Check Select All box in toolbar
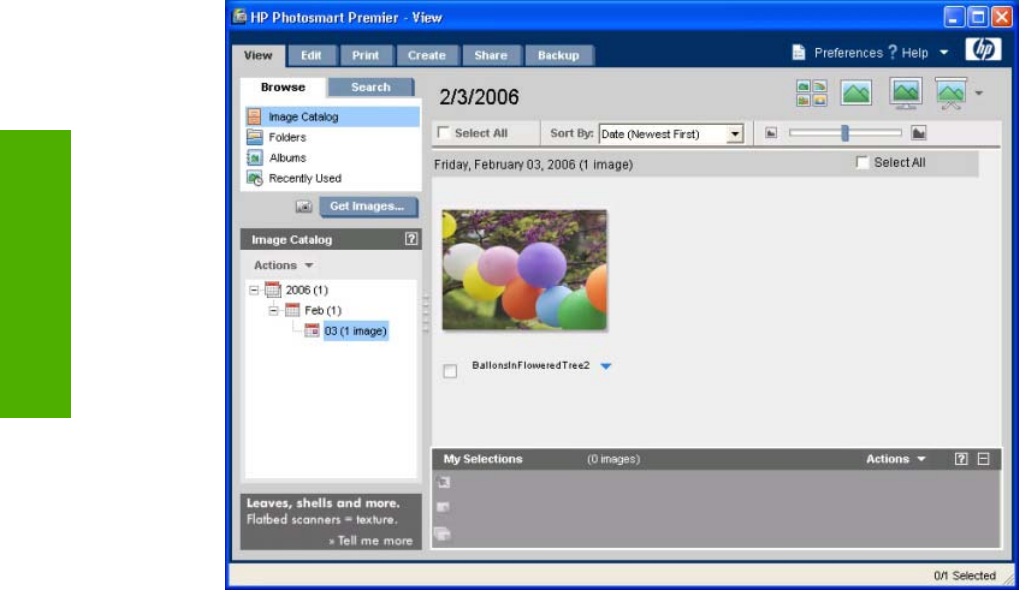This screenshot has height=590, width=1019. point(444,133)
